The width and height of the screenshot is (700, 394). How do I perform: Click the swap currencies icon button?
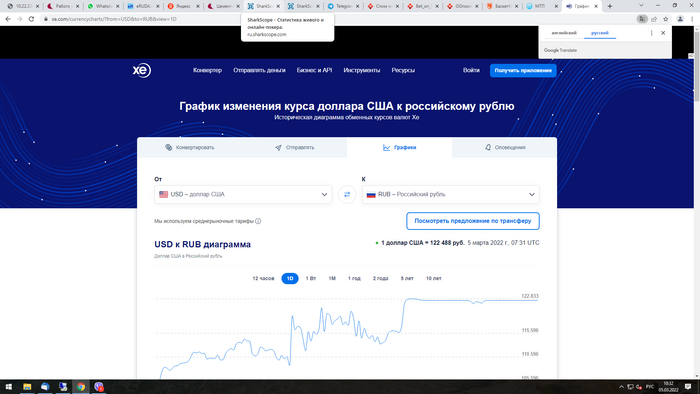point(347,195)
